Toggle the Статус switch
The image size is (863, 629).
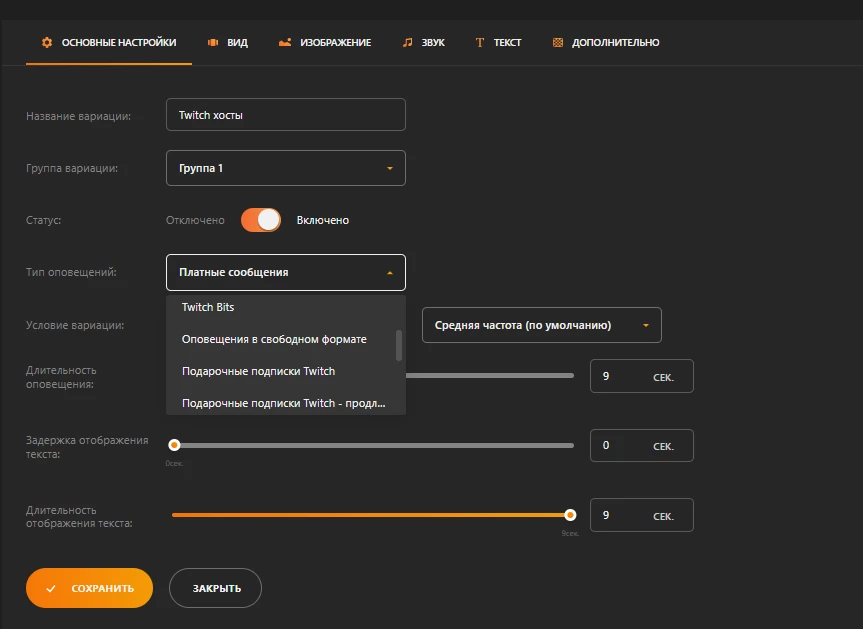tap(261, 220)
